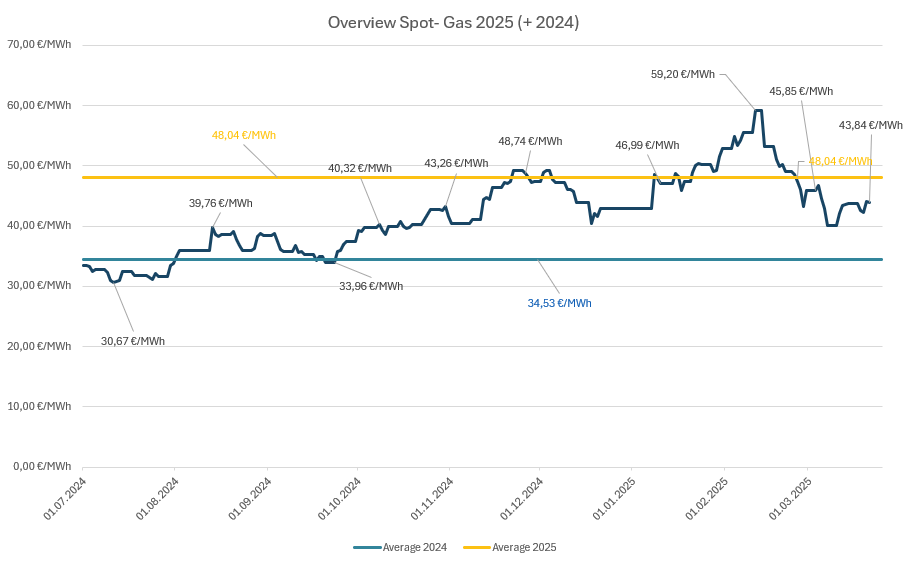
Task: Select the 46,99 €/MWh data label
Action: [647, 145]
